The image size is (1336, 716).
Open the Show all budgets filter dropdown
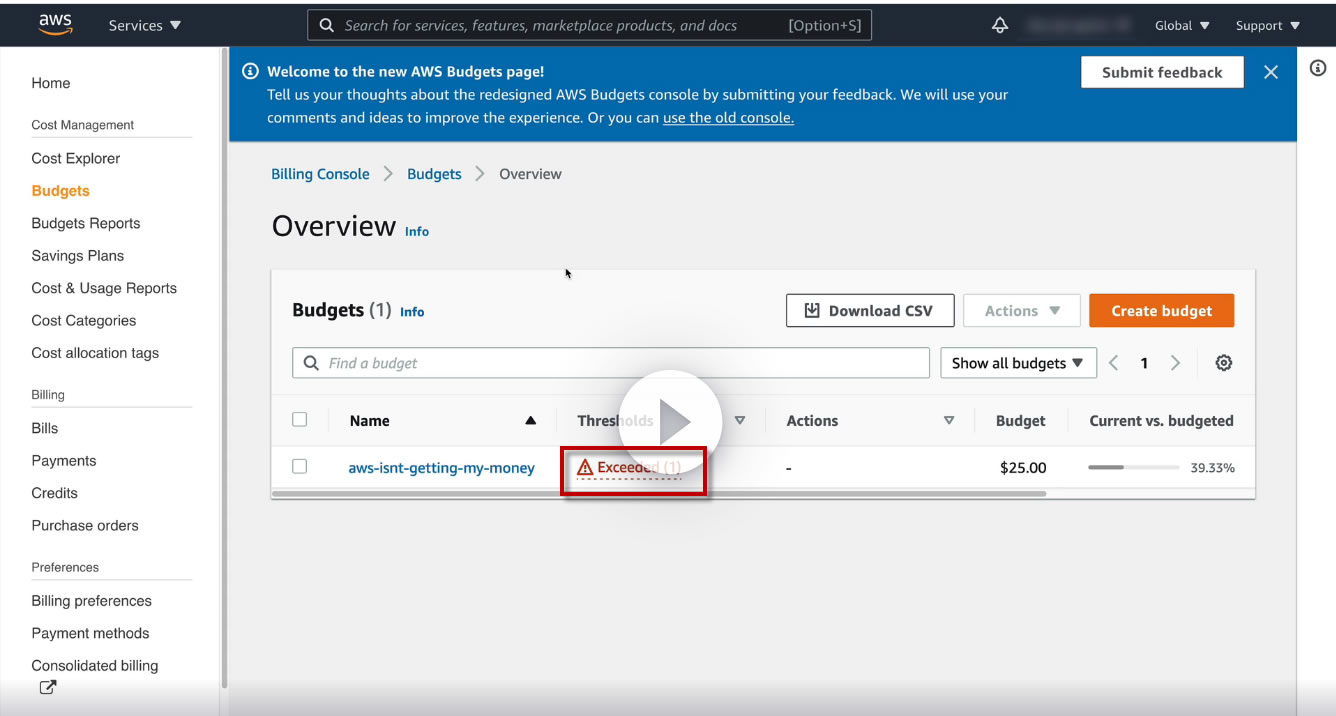tap(1017, 363)
